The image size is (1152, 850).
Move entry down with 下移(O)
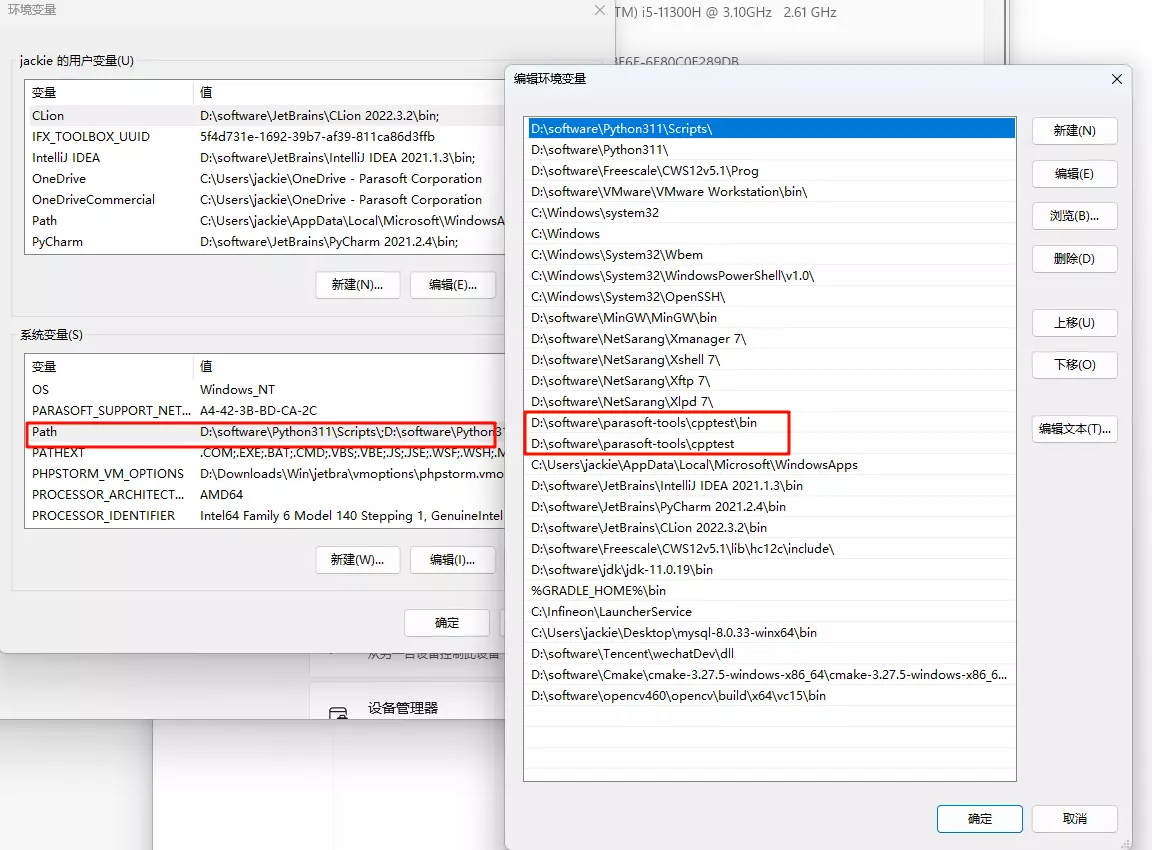1074,365
